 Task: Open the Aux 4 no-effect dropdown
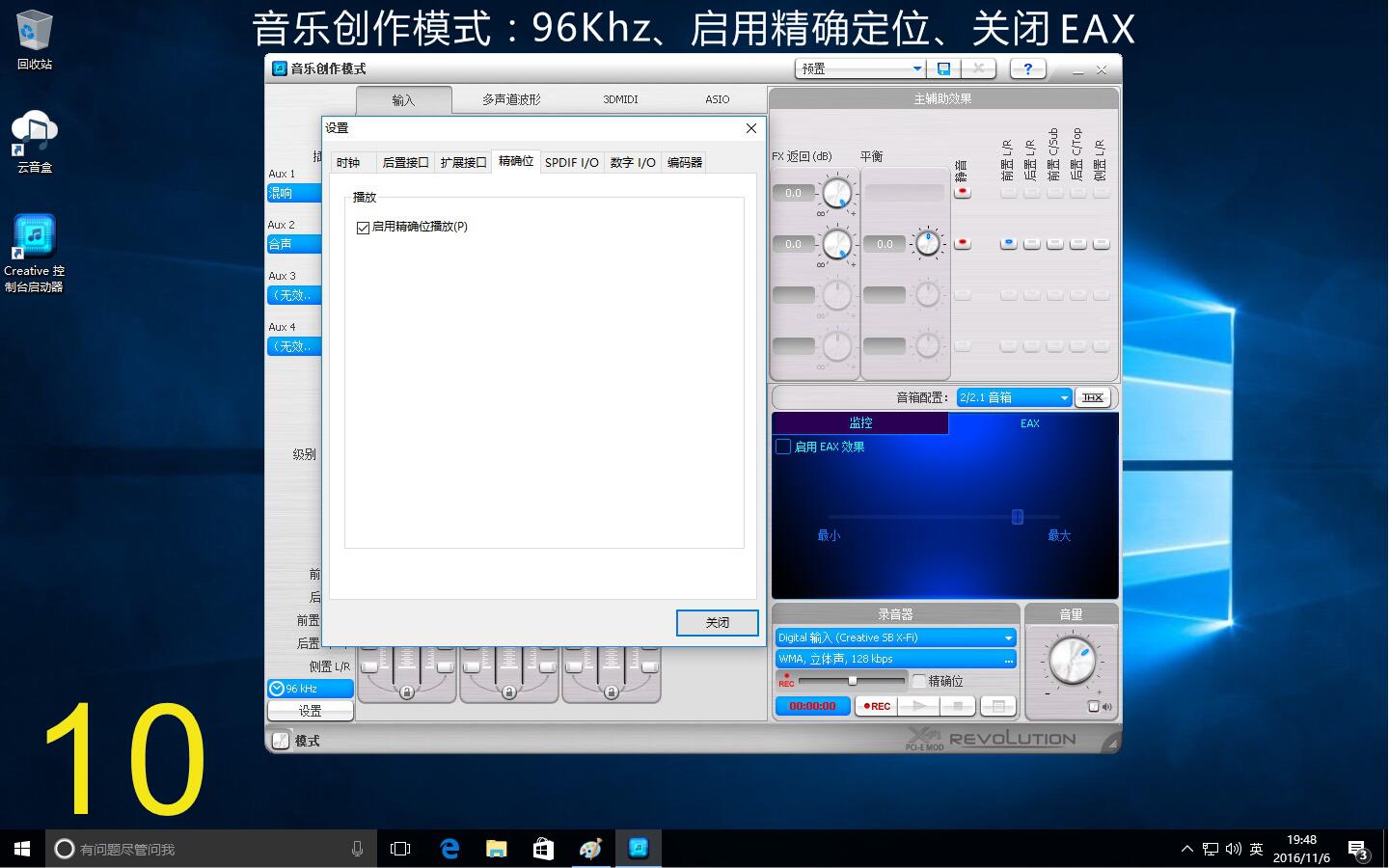coord(294,346)
